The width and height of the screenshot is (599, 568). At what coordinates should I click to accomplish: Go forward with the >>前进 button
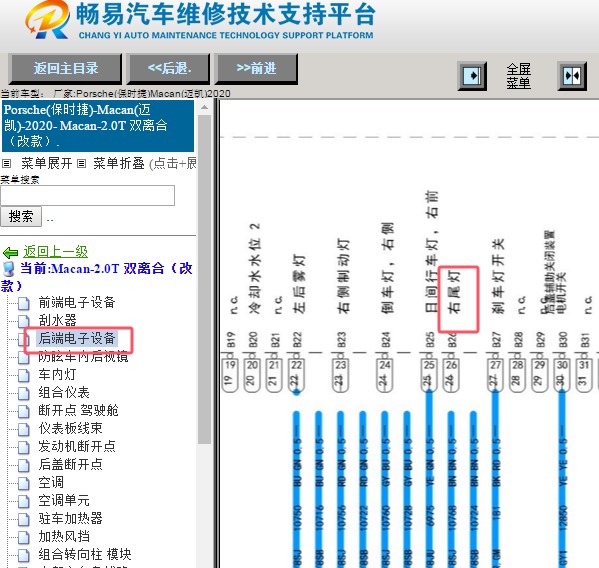coord(256,69)
